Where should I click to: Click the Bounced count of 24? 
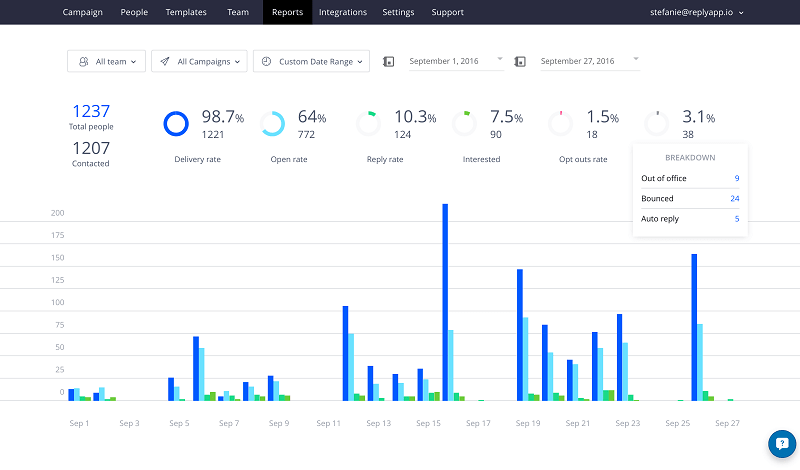(734, 198)
